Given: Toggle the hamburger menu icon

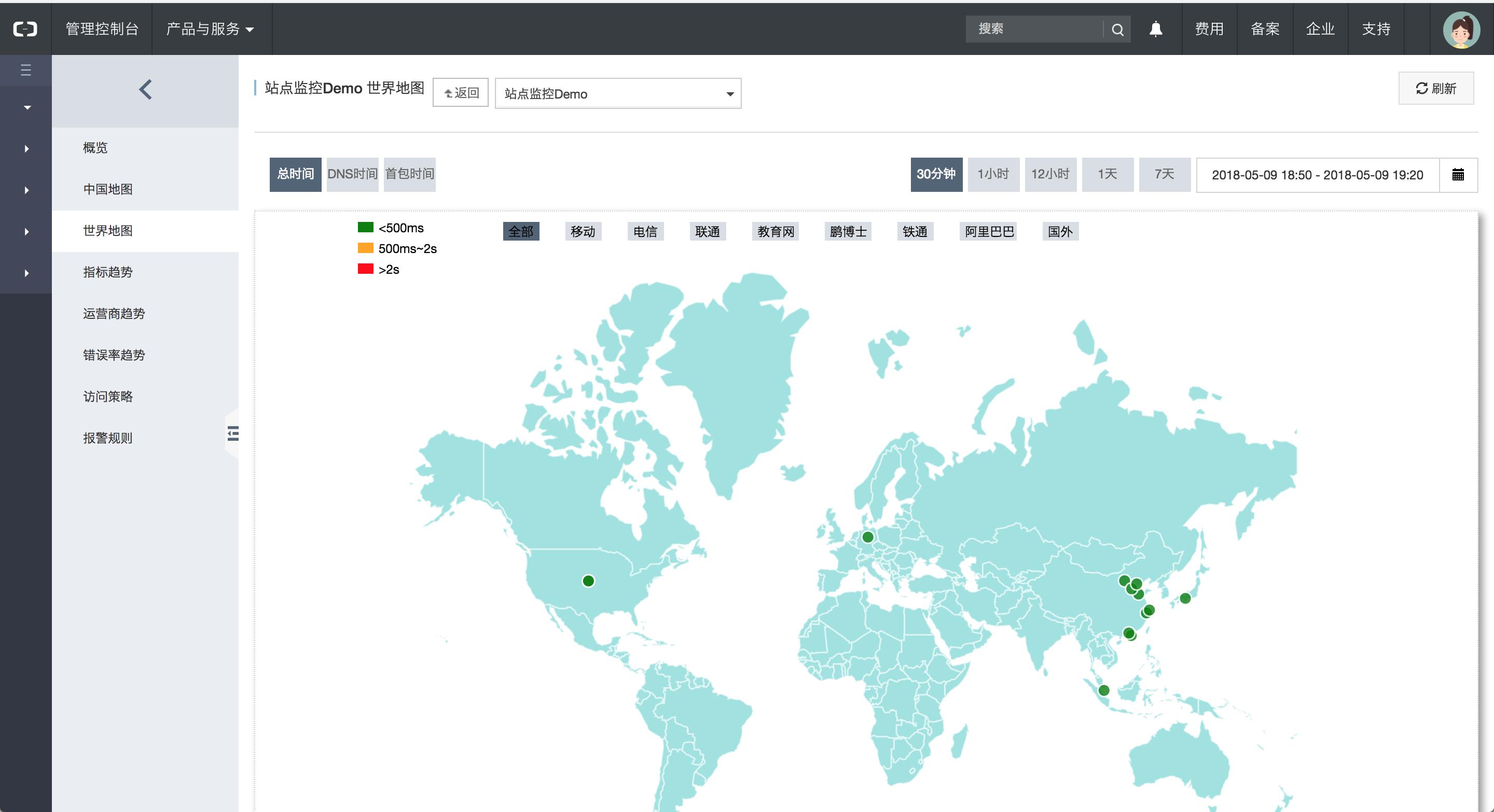Looking at the screenshot, I should [25, 70].
